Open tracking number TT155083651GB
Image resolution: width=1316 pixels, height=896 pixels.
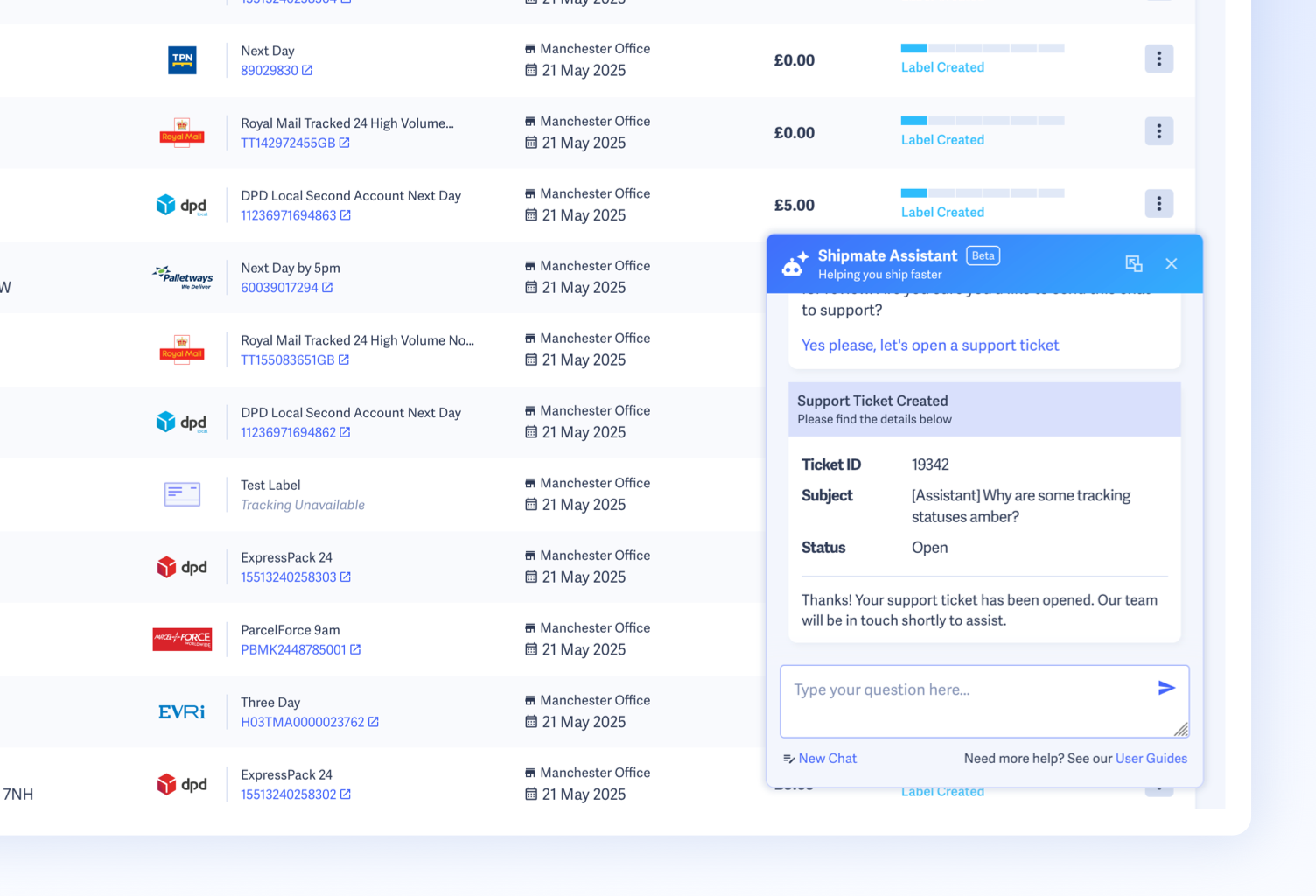pos(288,360)
